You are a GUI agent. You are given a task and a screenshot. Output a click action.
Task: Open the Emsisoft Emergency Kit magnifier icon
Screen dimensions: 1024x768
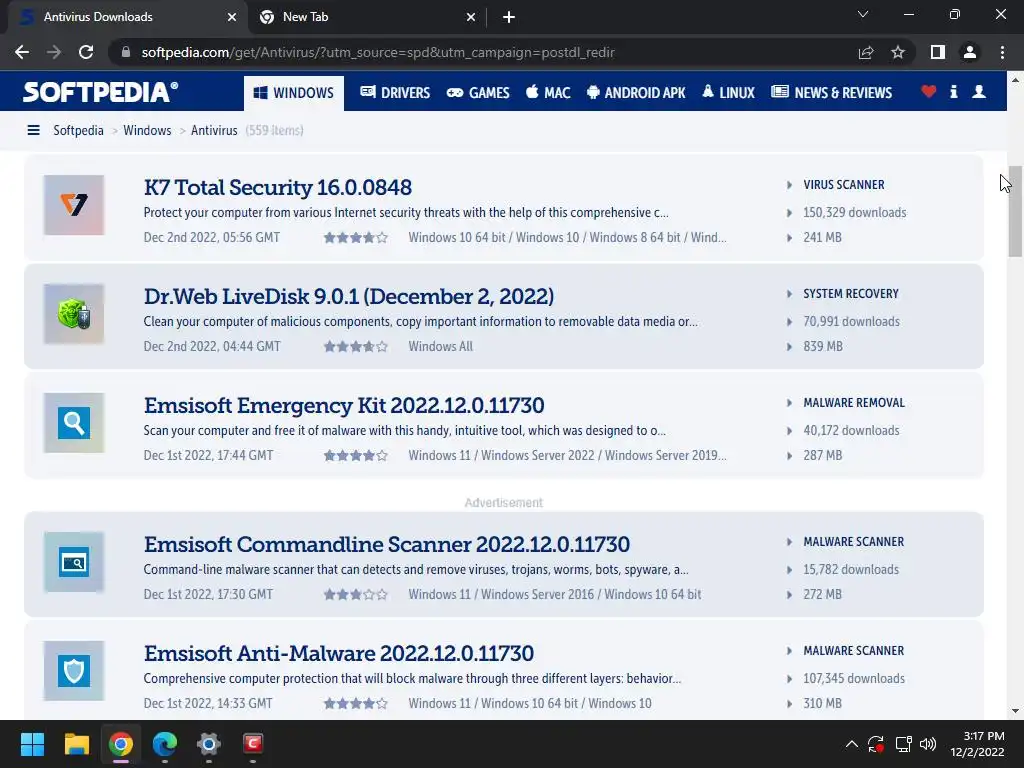[x=74, y=423]
